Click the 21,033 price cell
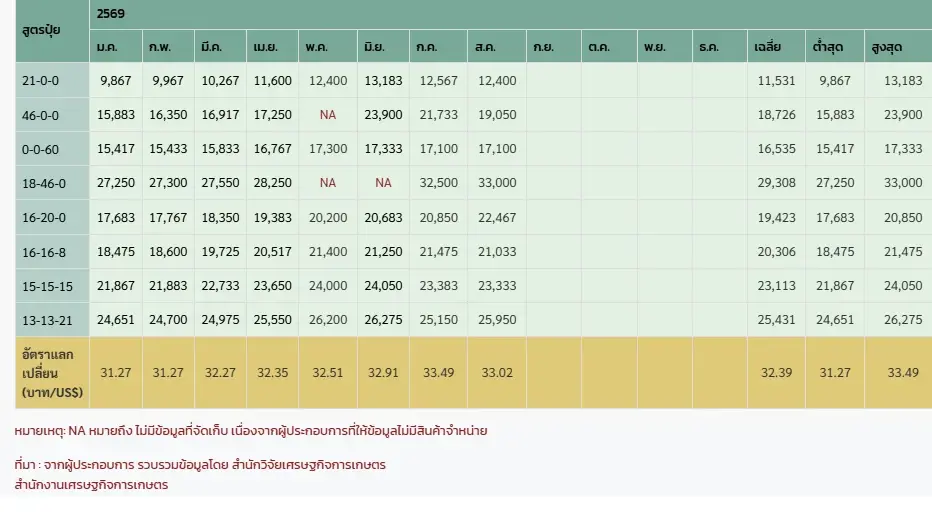This screenshot has width=932, height=515. coord(498,252)
